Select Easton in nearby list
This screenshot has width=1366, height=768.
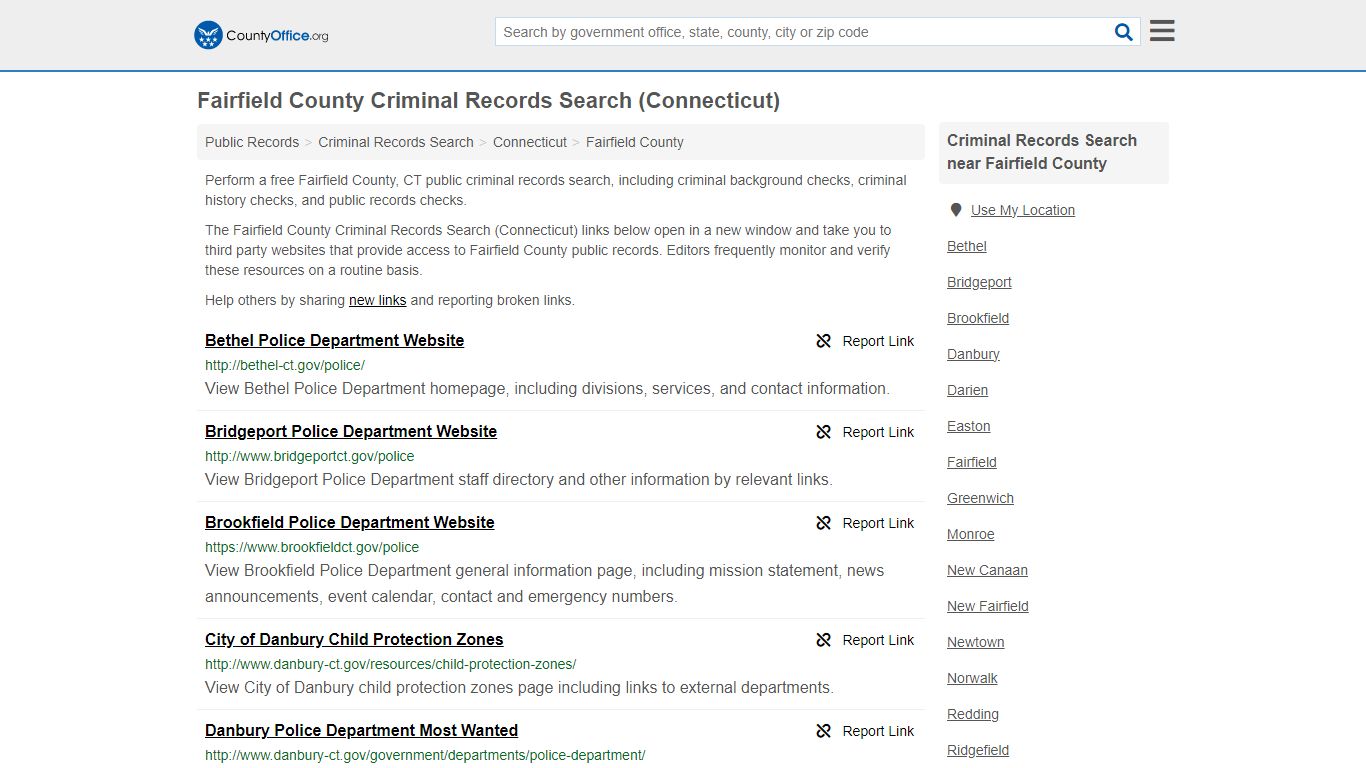pyautogui.click(x=969, y=426)
